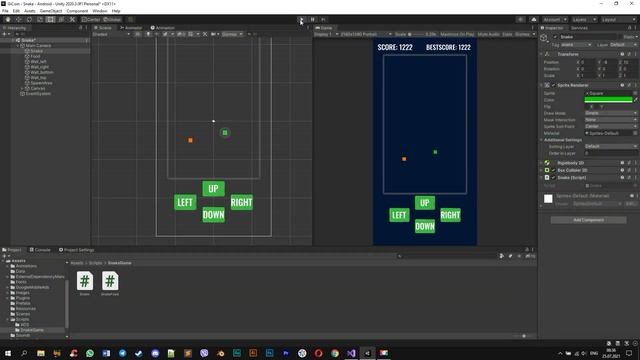Open the custom editor tools icon

coord(72,20)
